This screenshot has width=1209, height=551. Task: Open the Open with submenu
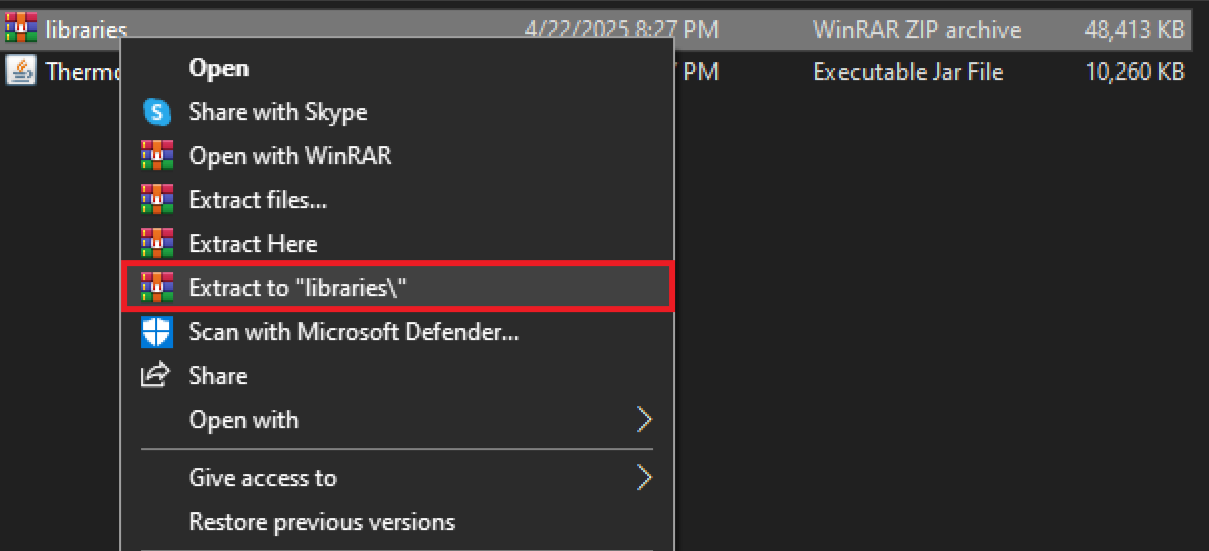coord(397,420)
